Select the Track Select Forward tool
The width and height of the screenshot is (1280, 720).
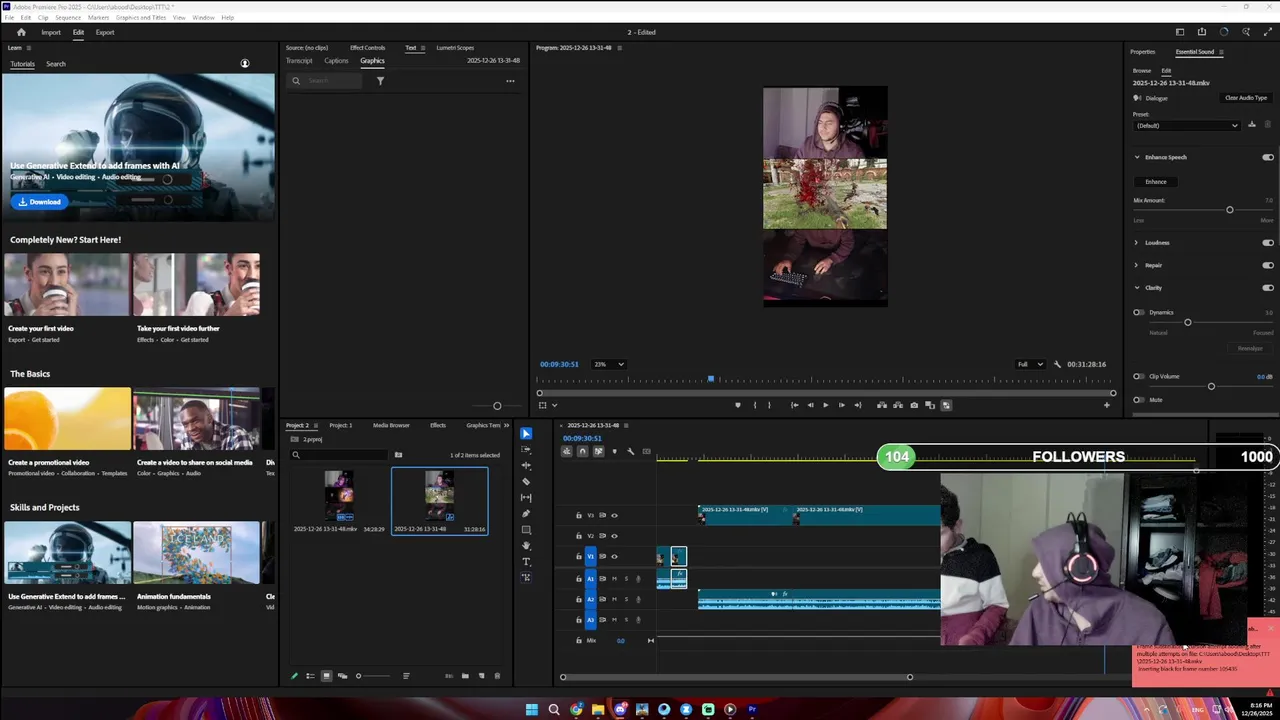(x=526, y=449)
